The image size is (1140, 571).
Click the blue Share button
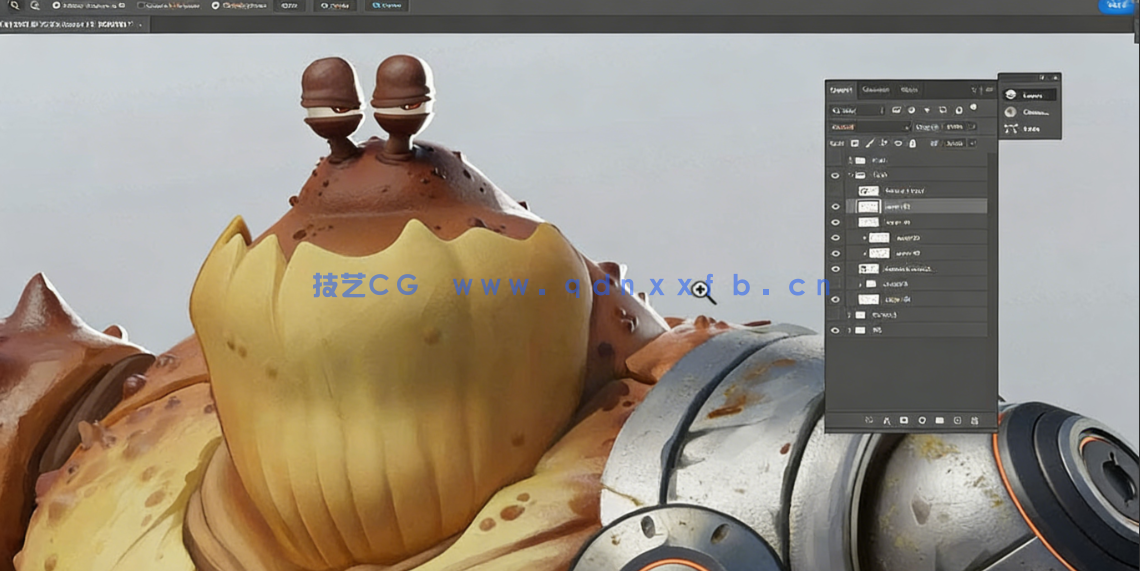point(1118,5)
